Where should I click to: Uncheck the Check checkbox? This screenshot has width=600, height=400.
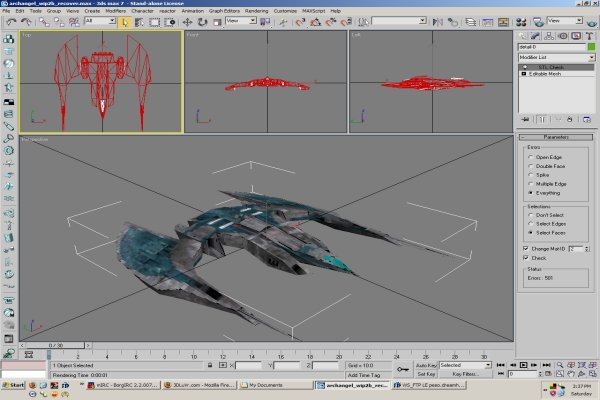[526, 258]
